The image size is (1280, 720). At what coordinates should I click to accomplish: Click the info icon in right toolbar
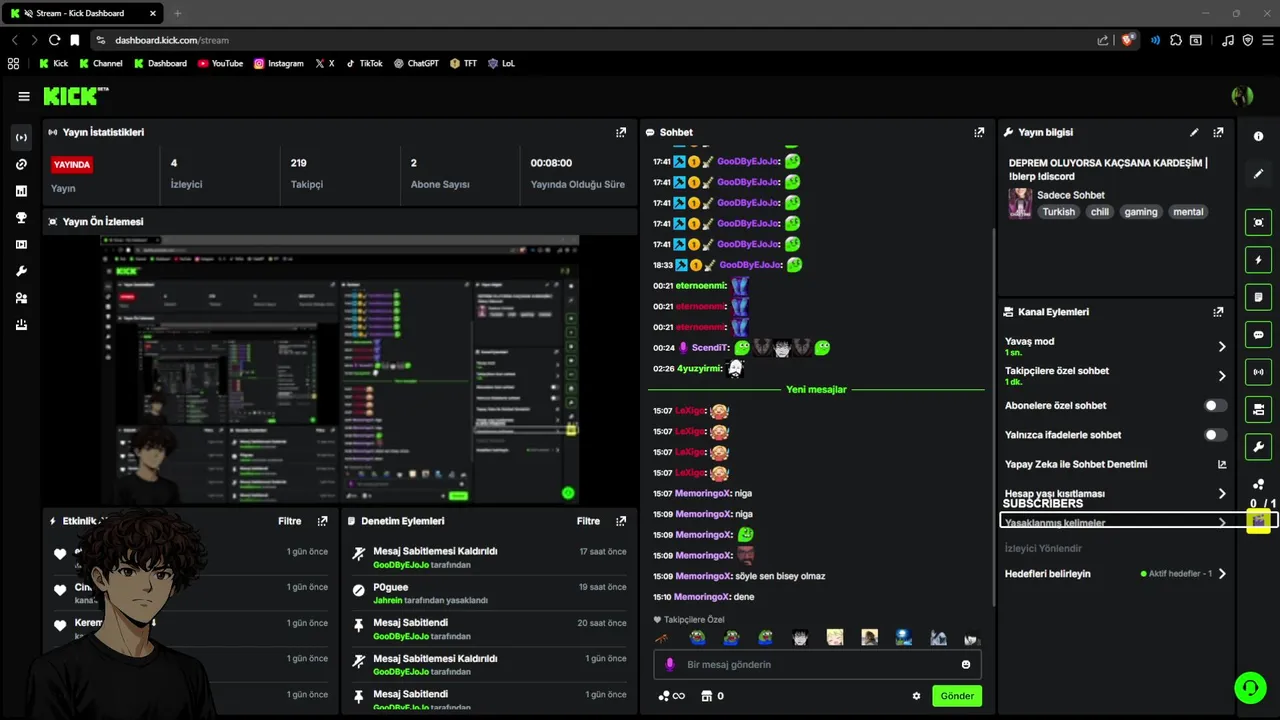(x=1258, y=137)
